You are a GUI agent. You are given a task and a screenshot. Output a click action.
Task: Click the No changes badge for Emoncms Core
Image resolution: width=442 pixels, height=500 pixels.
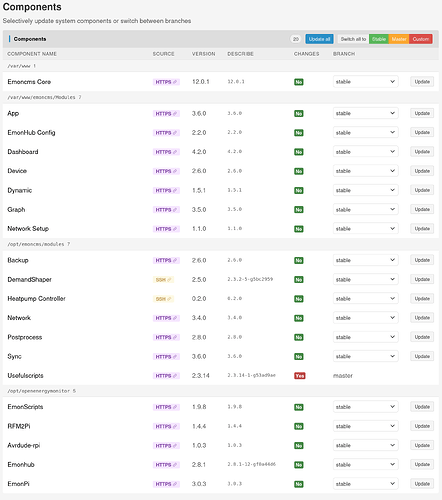coord(299,82)
